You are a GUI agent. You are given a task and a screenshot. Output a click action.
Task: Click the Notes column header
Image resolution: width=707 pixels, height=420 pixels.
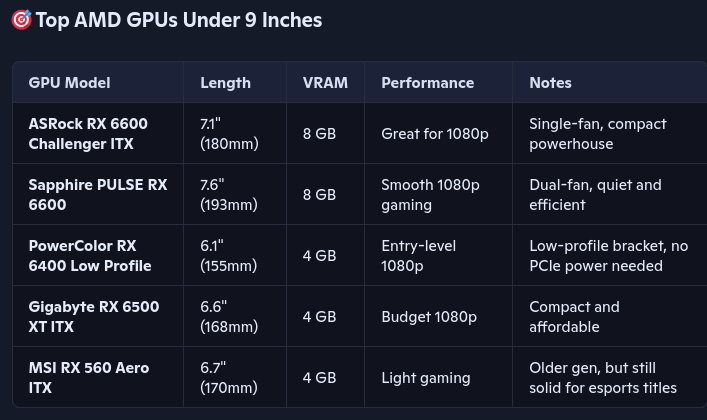tap(550, 83)
